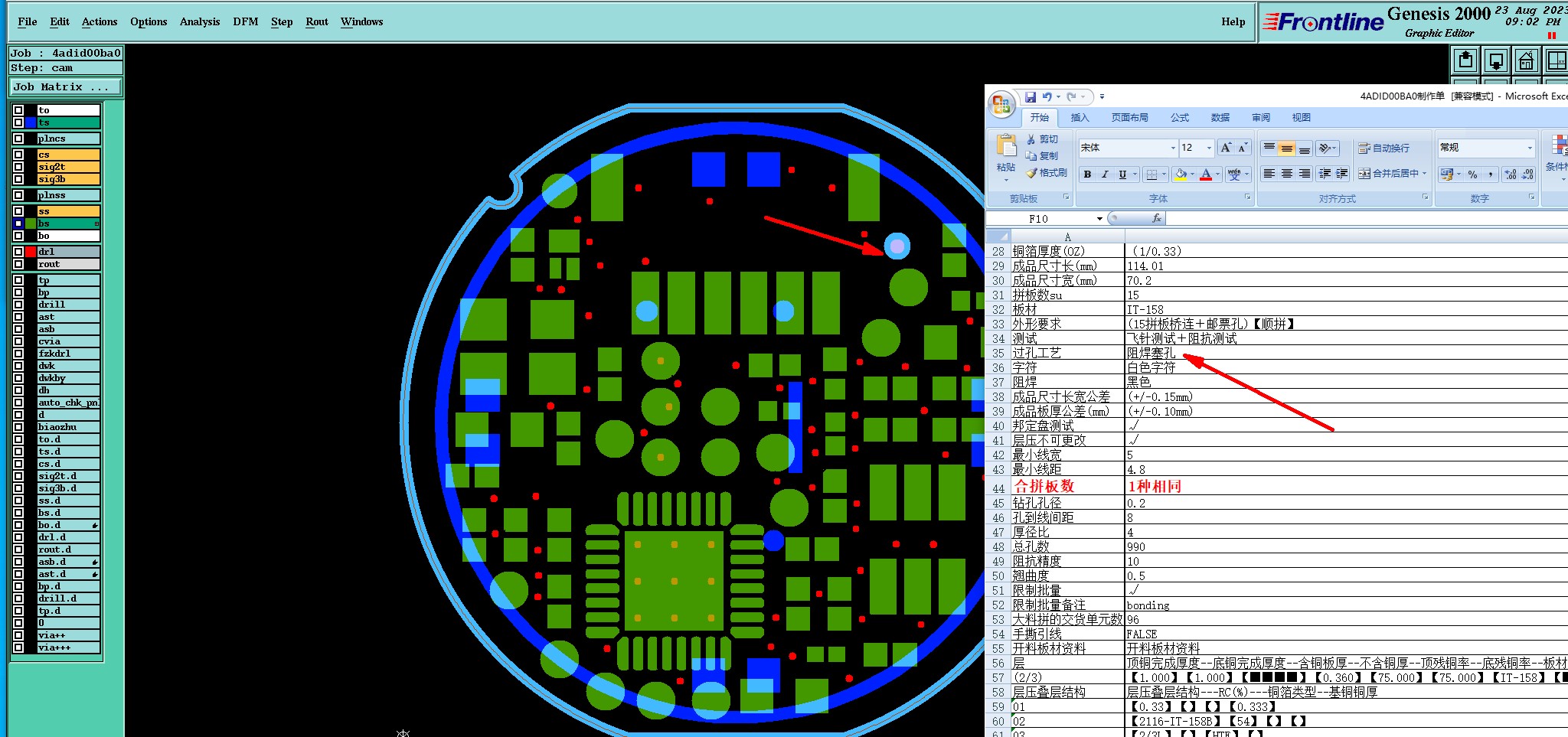Apply fill color bucket
Screen dimensions: 1568x737
(x=1181, y=174)
